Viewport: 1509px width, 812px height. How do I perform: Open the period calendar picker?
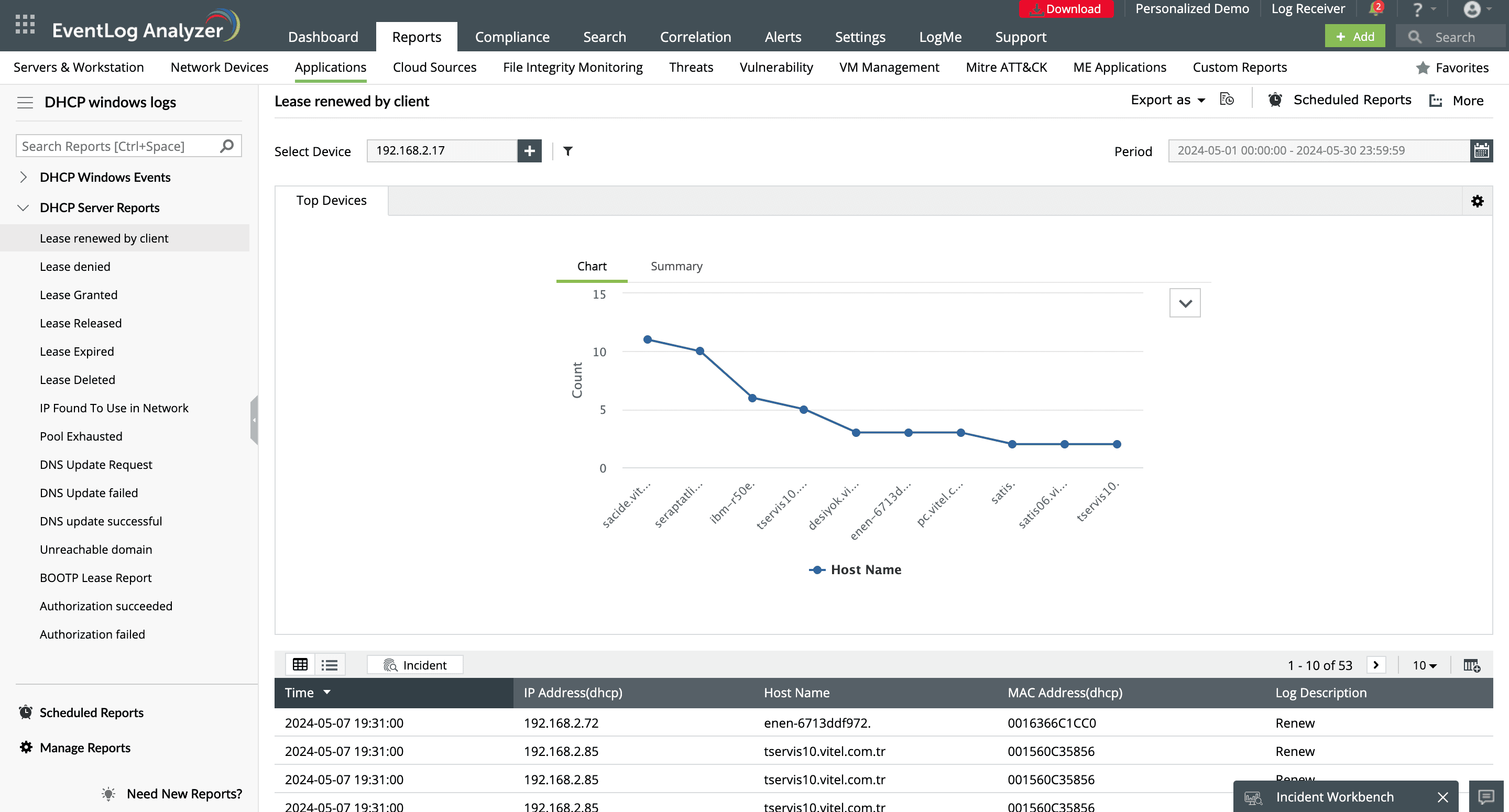click(1481, 151)
